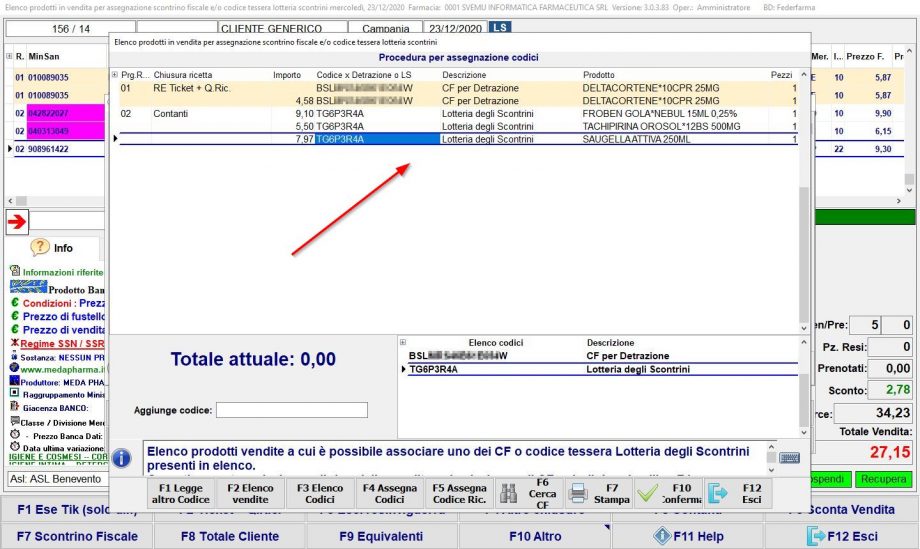
Task: Click the Prodotto column header
Action: (x=600, y=75)
